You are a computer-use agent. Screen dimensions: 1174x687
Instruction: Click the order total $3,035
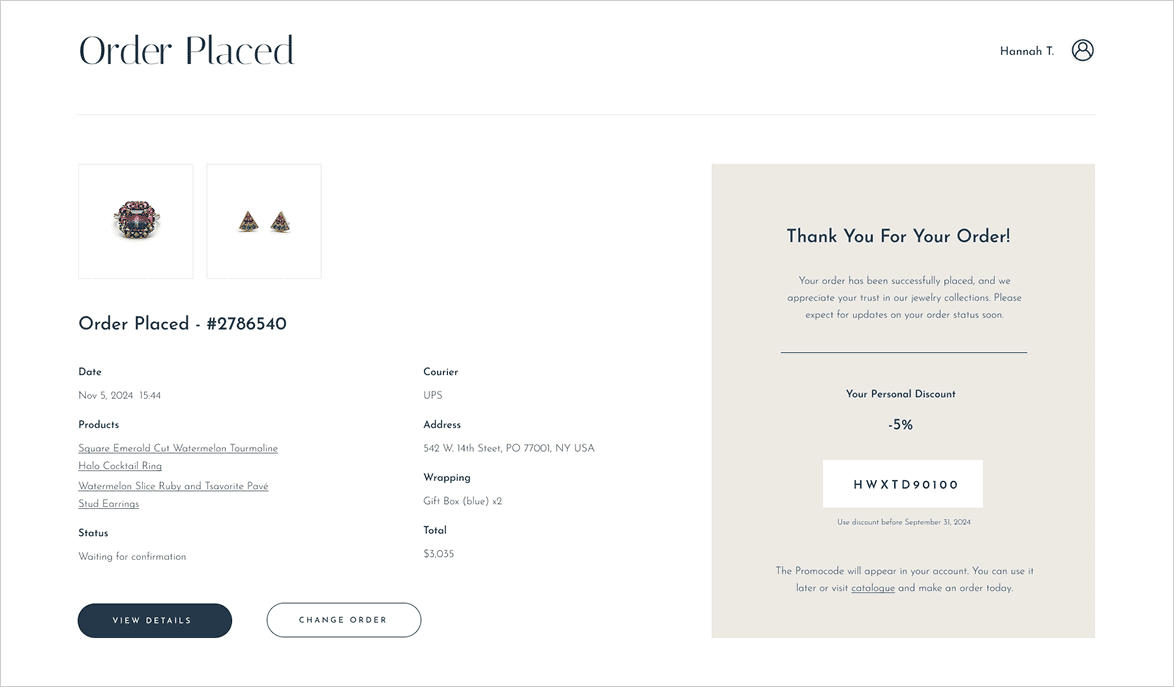438,554
